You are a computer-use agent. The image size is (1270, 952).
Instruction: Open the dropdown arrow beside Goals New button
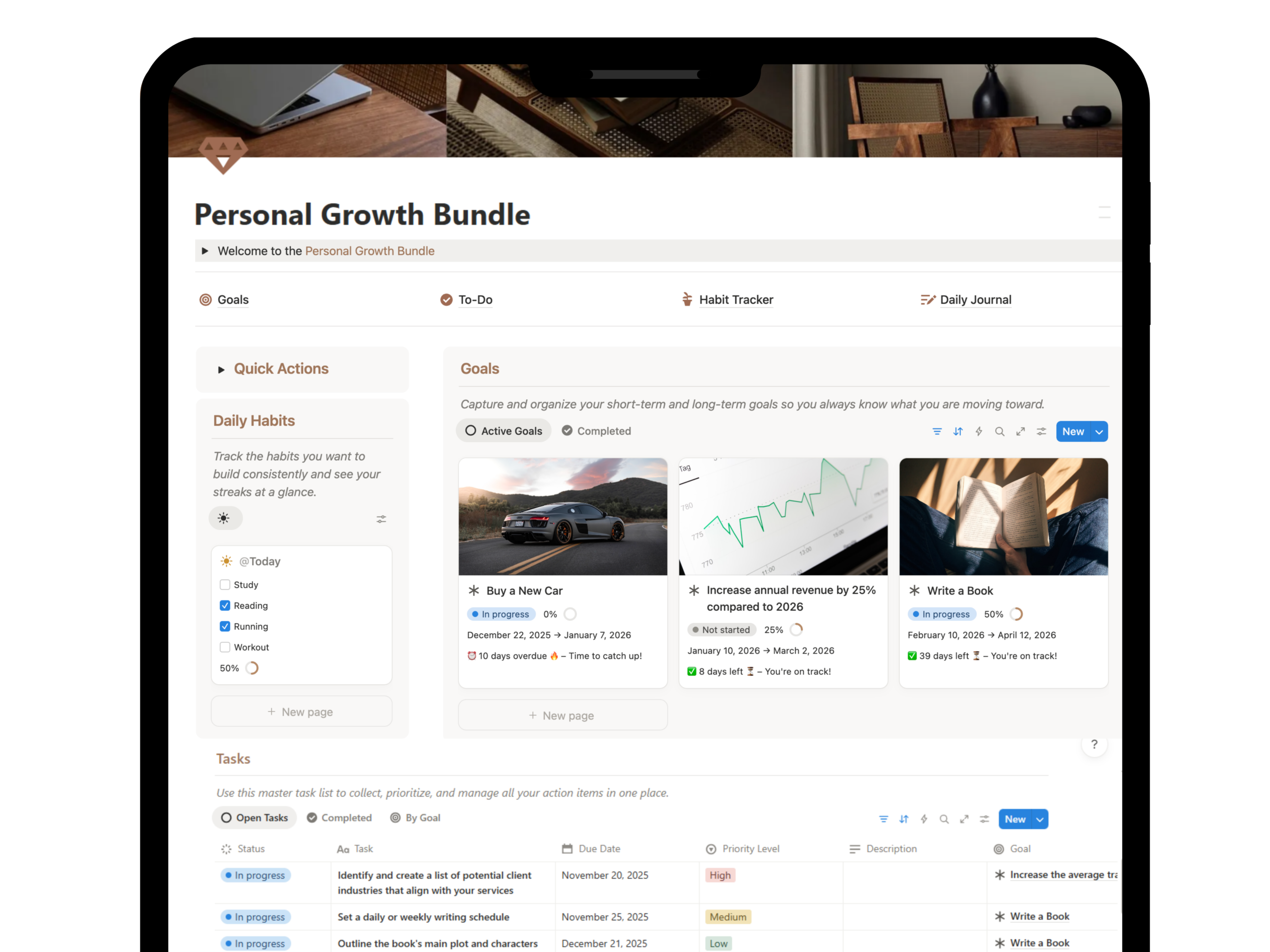click(x=1099, y=431)
